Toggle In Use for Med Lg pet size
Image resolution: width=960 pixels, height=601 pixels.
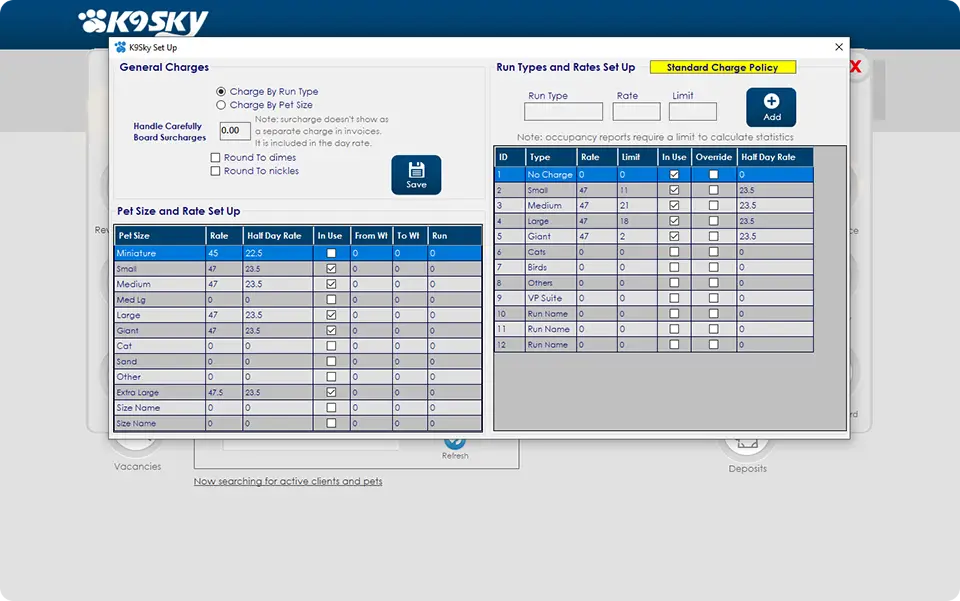(x=331, y=299)
